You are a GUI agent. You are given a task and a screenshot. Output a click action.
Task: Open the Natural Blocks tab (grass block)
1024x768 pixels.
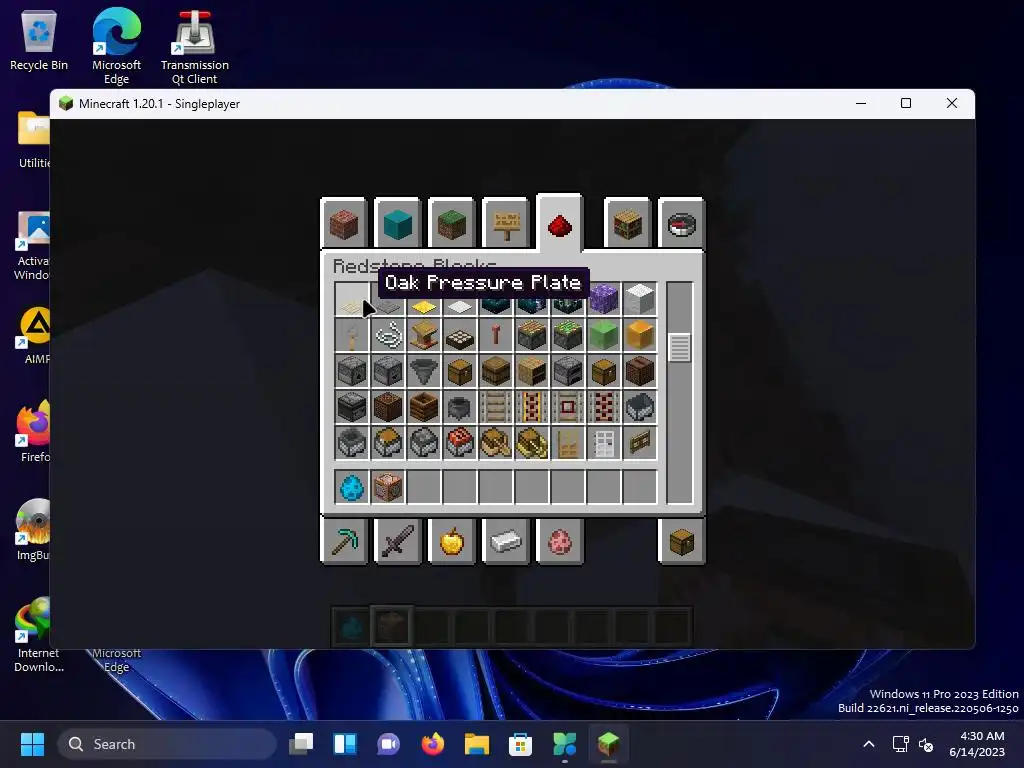451,224
